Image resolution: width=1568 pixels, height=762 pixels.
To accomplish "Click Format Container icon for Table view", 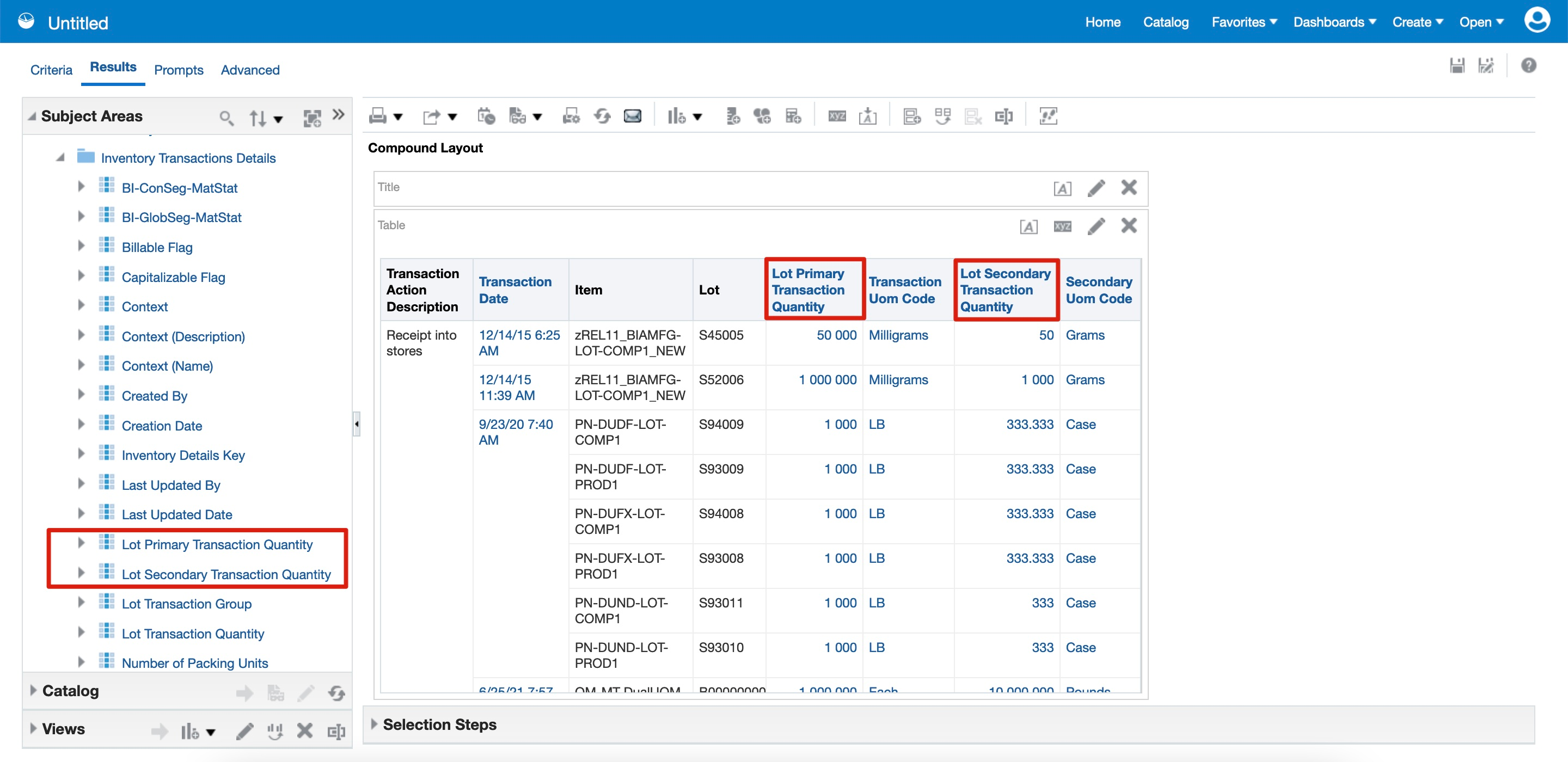I will click(x=1028, y=226).
